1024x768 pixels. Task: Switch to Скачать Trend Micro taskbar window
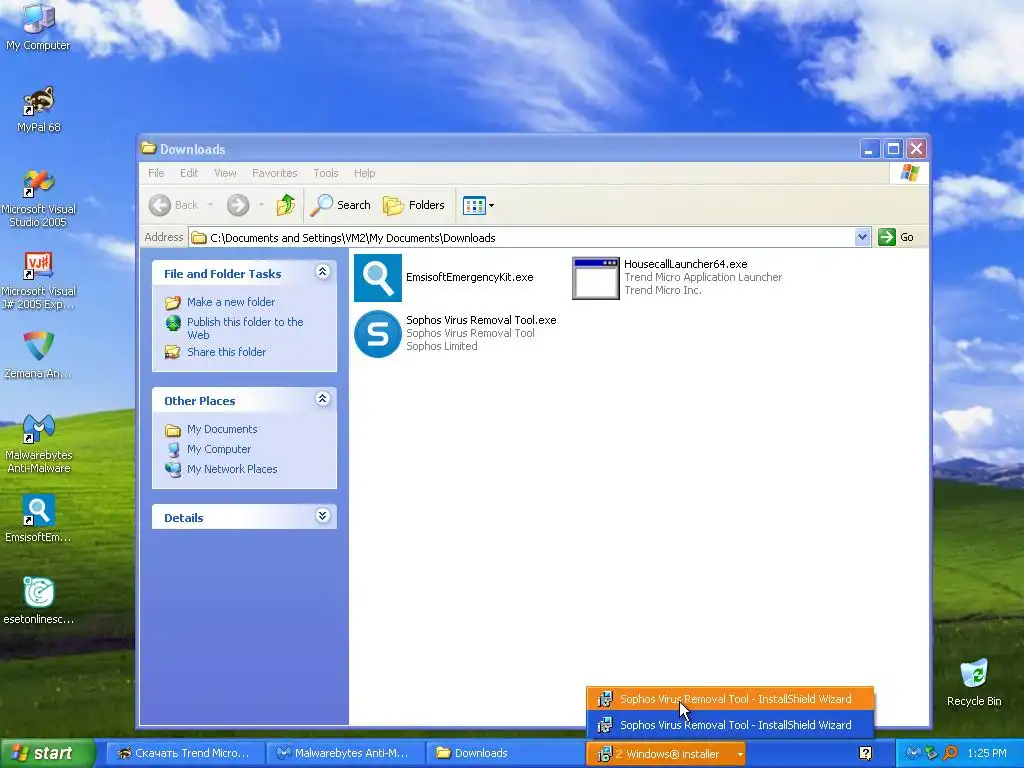coord(184,754)
